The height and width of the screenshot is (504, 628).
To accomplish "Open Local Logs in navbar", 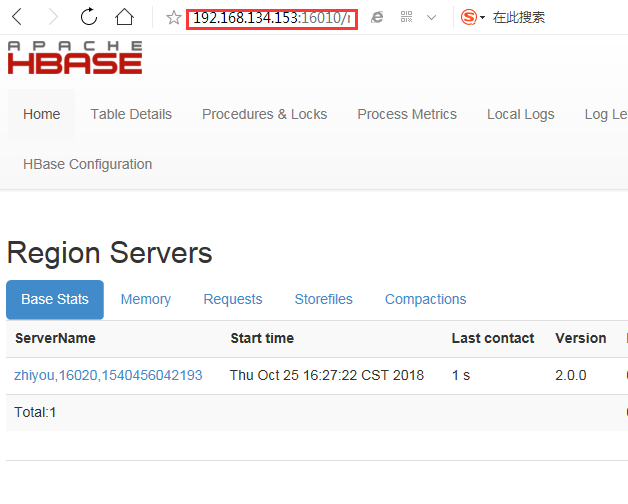I will tap(521, 114).
